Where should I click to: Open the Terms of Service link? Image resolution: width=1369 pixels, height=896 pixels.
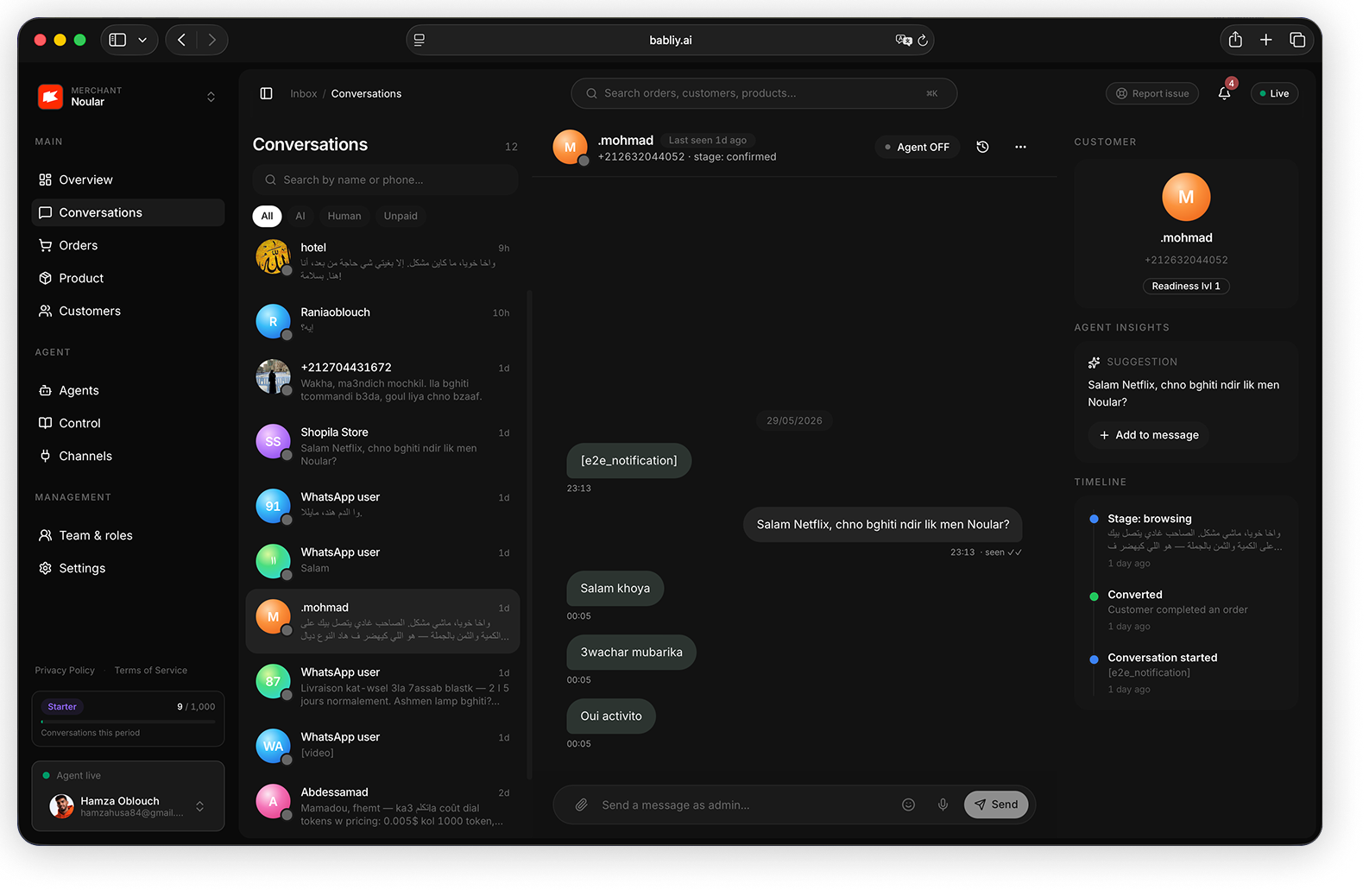pos(151,671)
